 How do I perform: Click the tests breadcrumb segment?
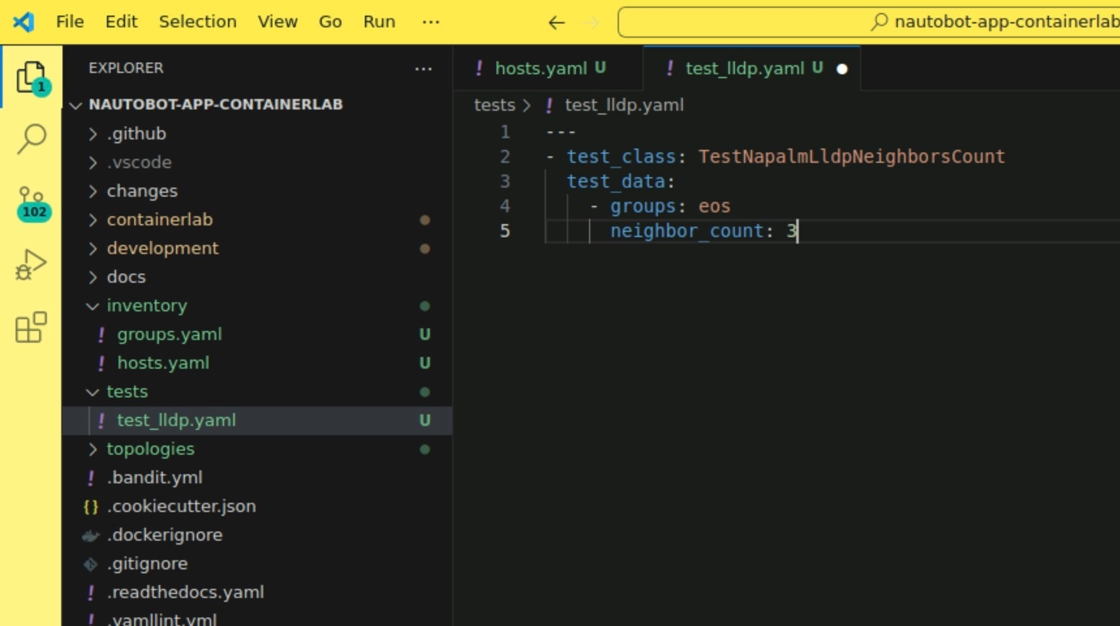[494, 105]
